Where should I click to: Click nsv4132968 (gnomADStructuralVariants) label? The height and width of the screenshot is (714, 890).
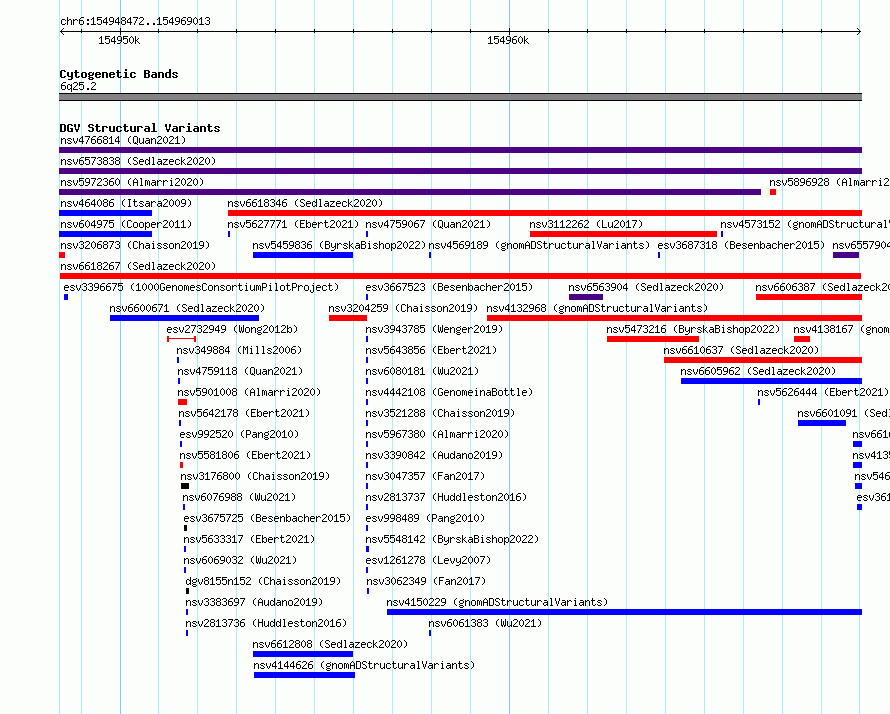pos(597,308)
